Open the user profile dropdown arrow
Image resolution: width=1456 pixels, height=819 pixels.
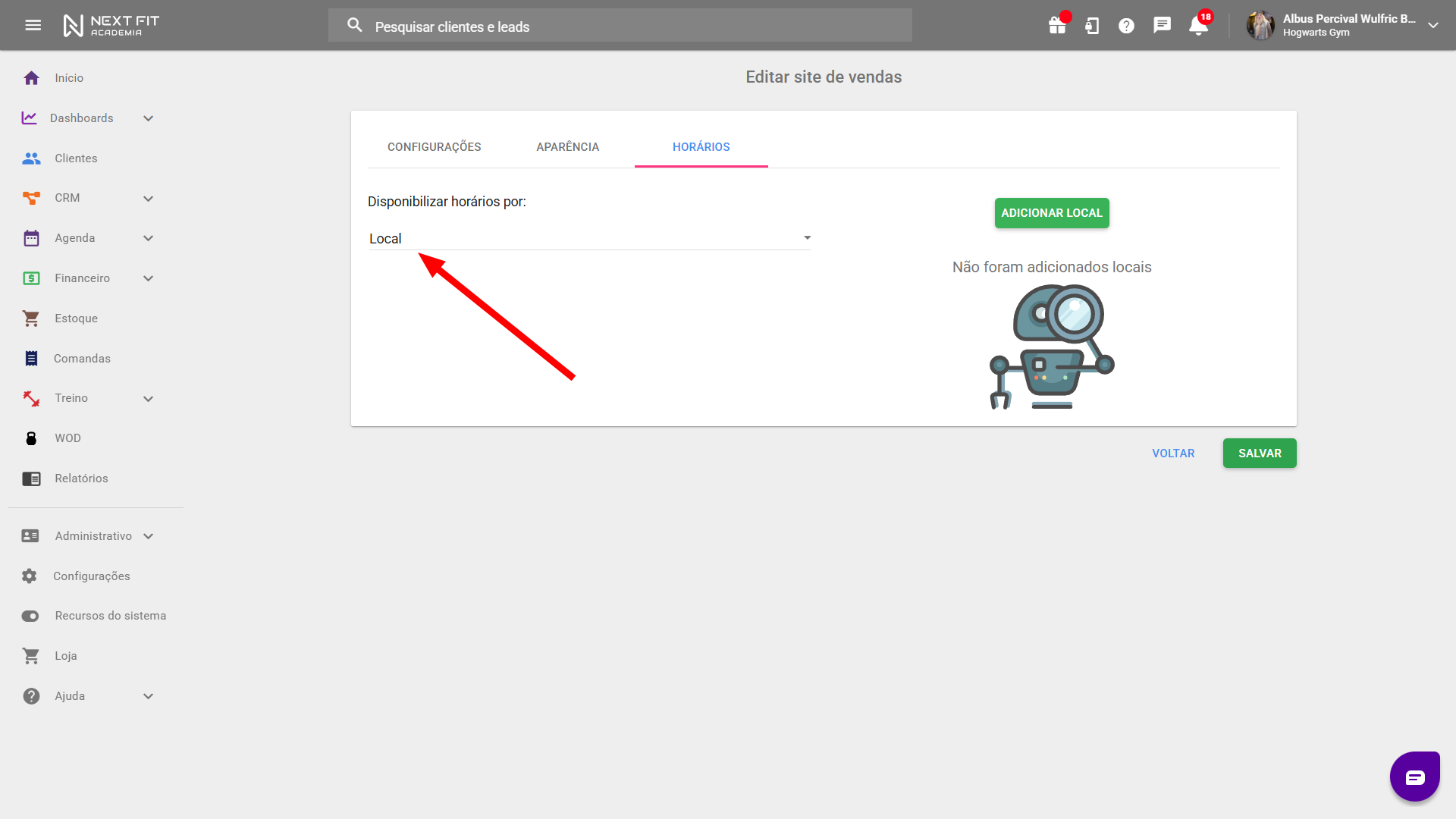pos(1433,25)
